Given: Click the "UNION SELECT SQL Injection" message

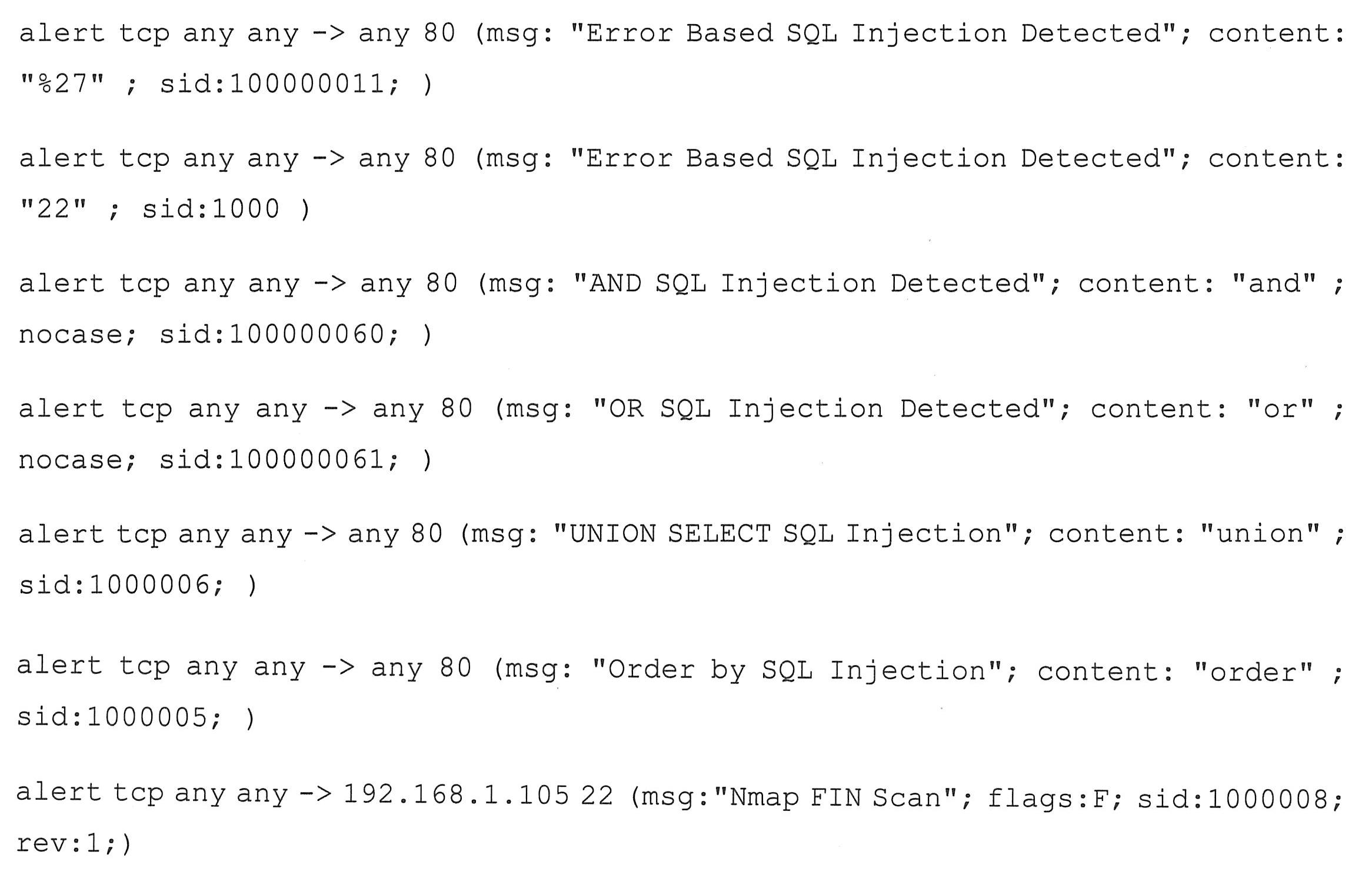Looking at the screenshot, I should [786, 535].
